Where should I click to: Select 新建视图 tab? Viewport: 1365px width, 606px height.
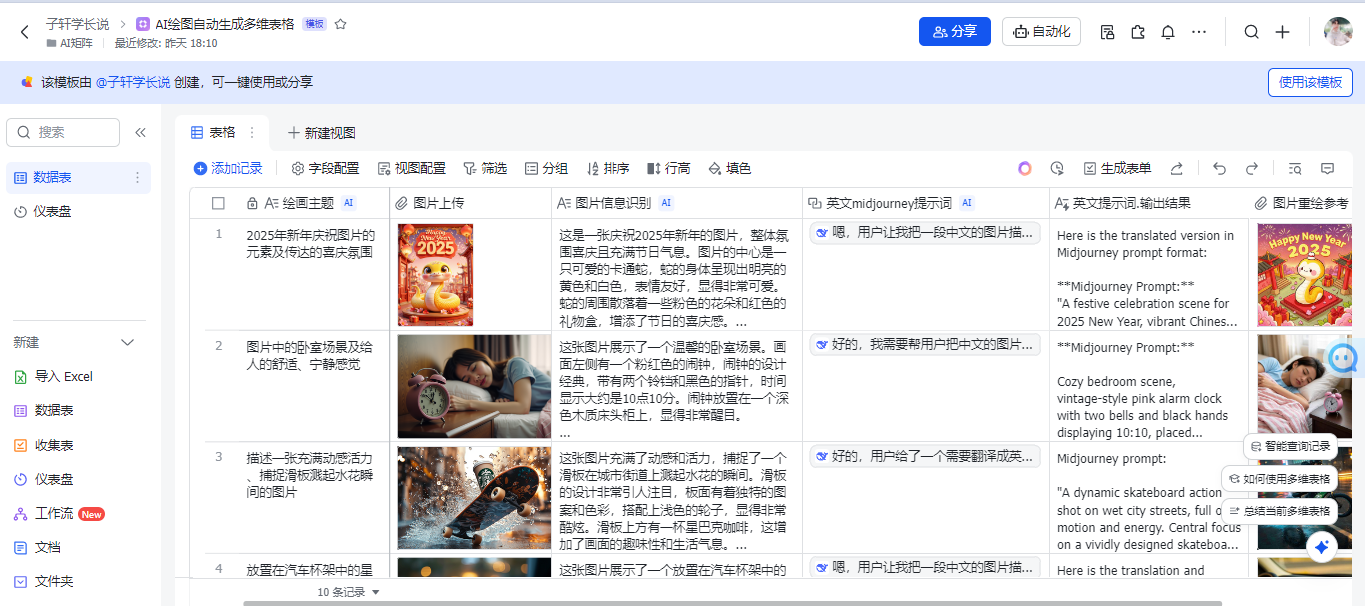point(321,133)
